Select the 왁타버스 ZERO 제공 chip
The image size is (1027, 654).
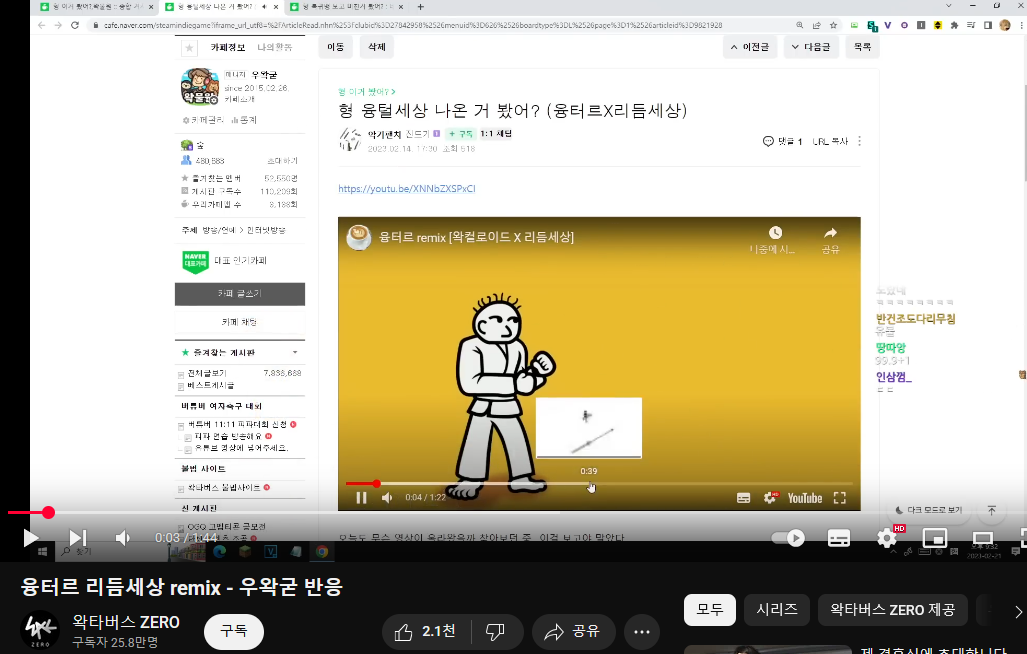[892, 609]
